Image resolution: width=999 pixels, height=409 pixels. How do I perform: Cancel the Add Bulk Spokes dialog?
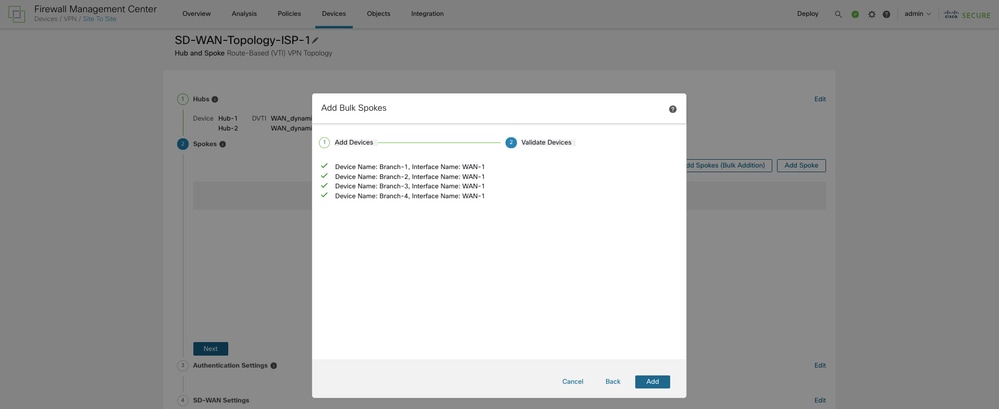[x=573, y=382]
